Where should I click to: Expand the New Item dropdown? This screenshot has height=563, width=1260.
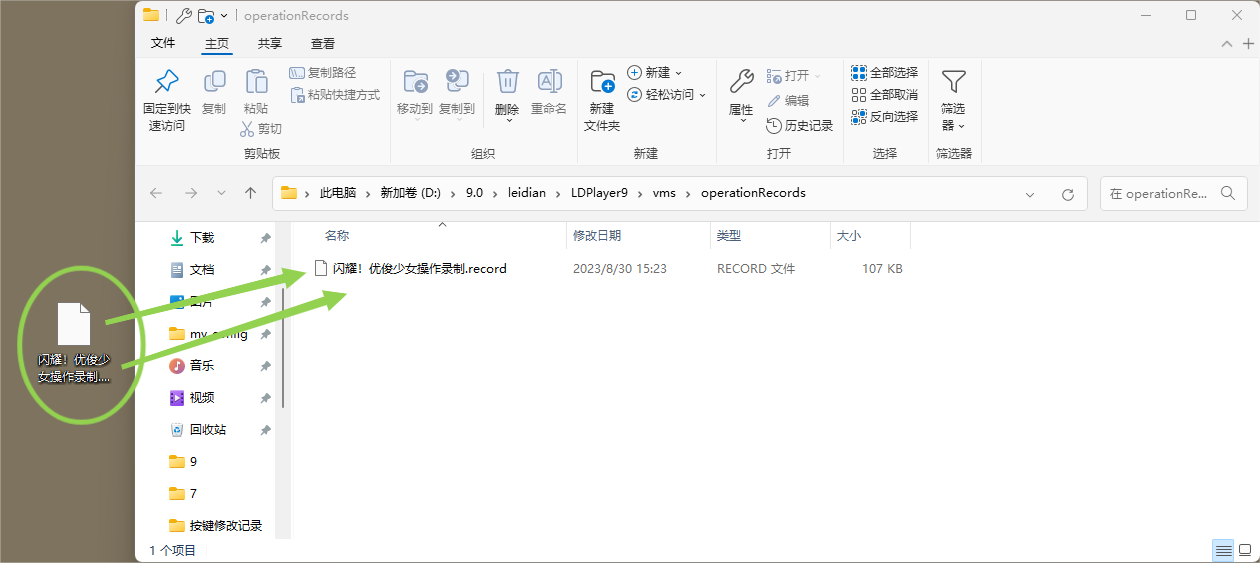point(655,73)
